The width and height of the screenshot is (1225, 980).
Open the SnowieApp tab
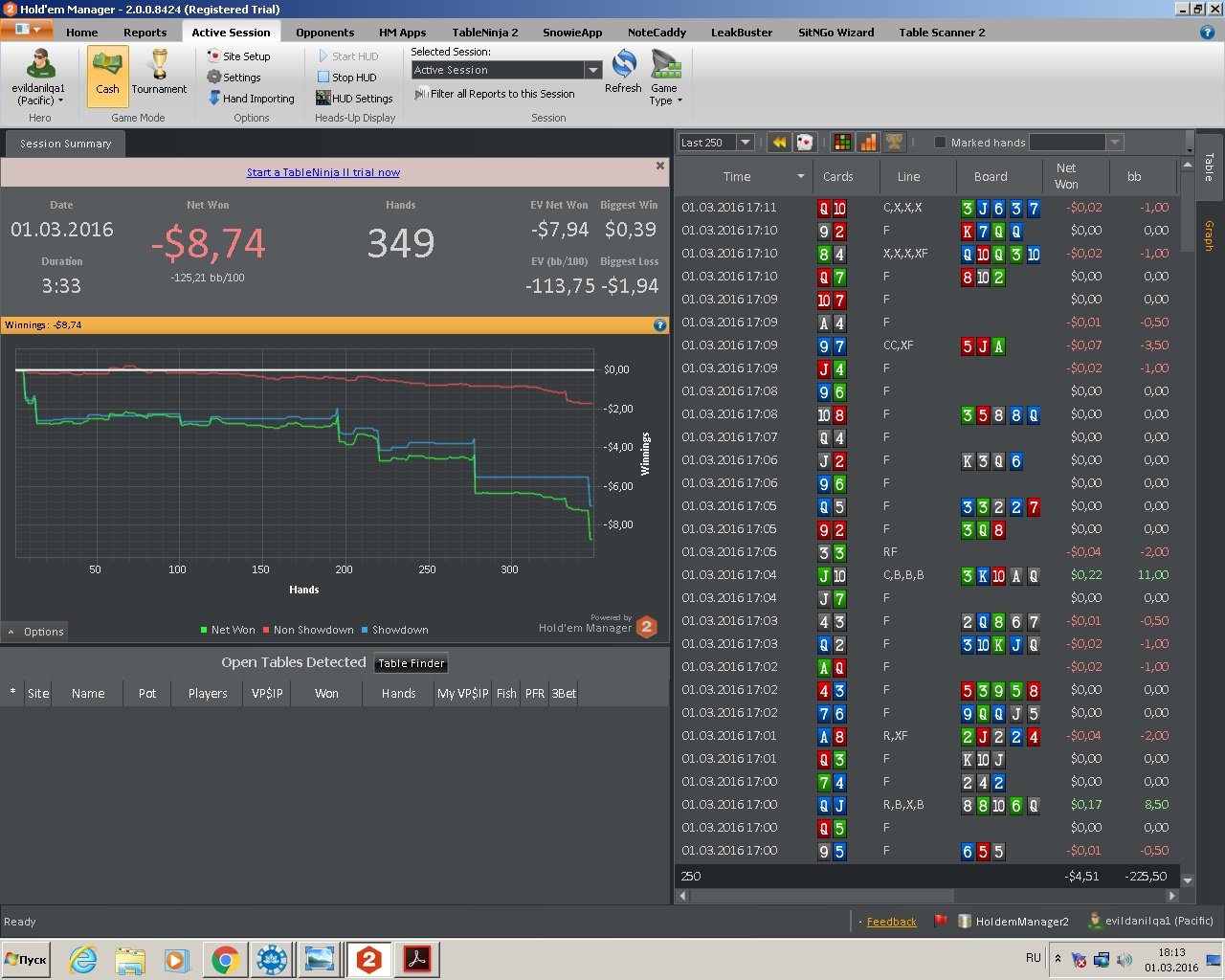point(572,33)
